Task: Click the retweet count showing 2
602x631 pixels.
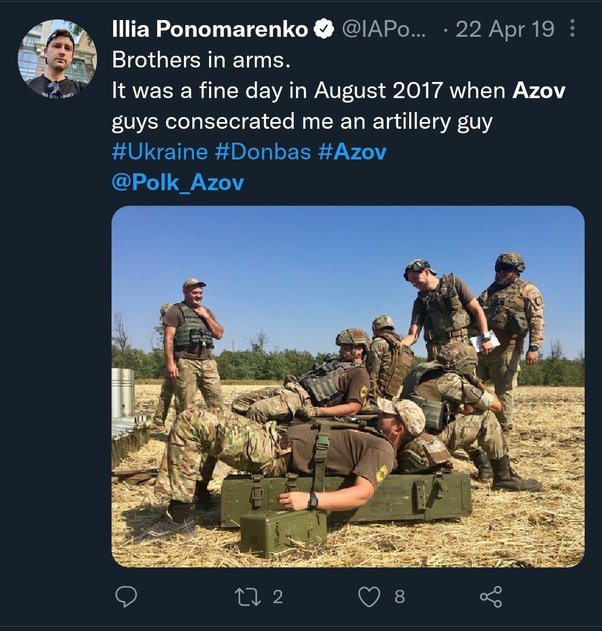Action: [x=277, y=597]
